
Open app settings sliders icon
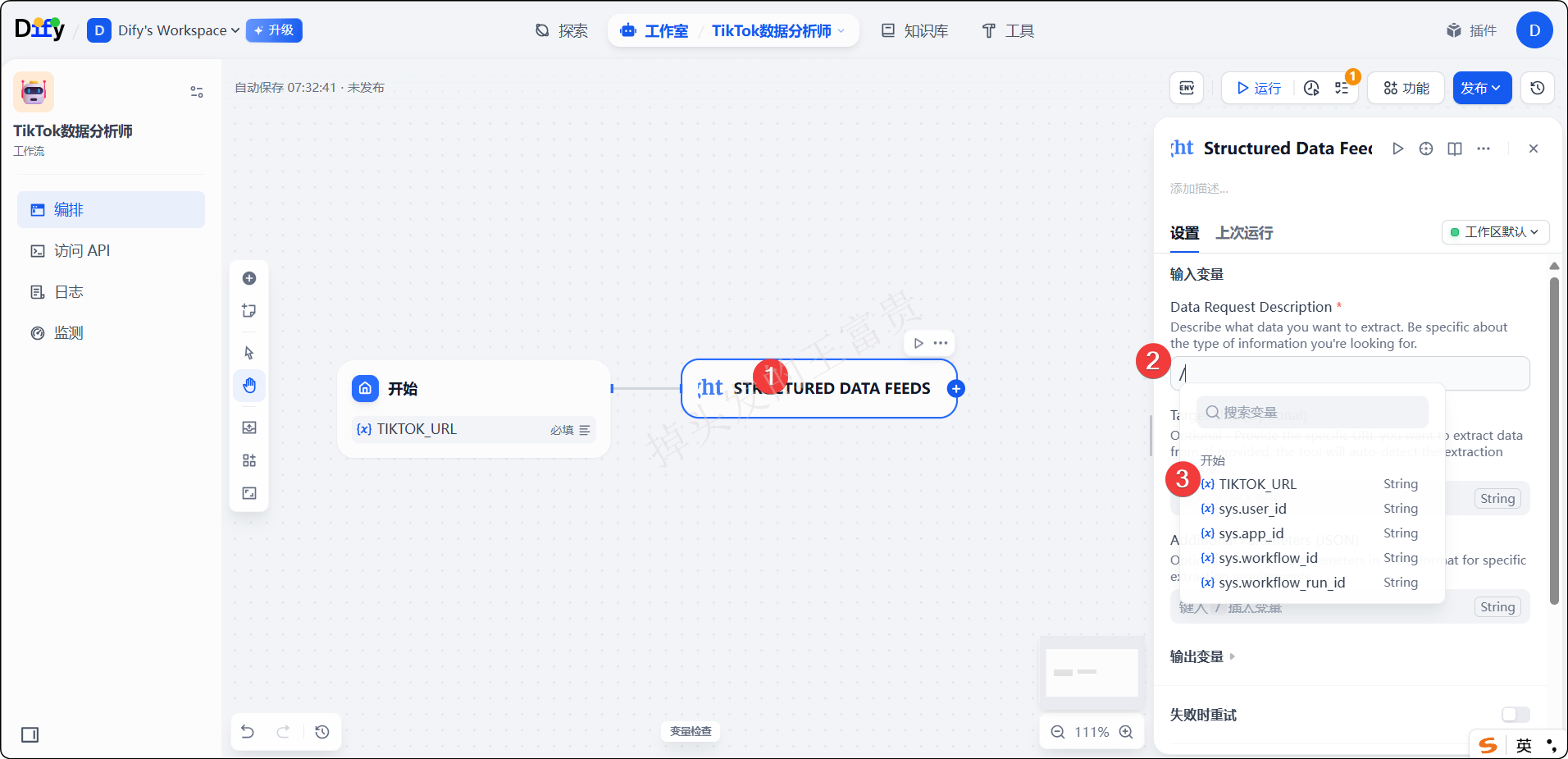[197, 92]
